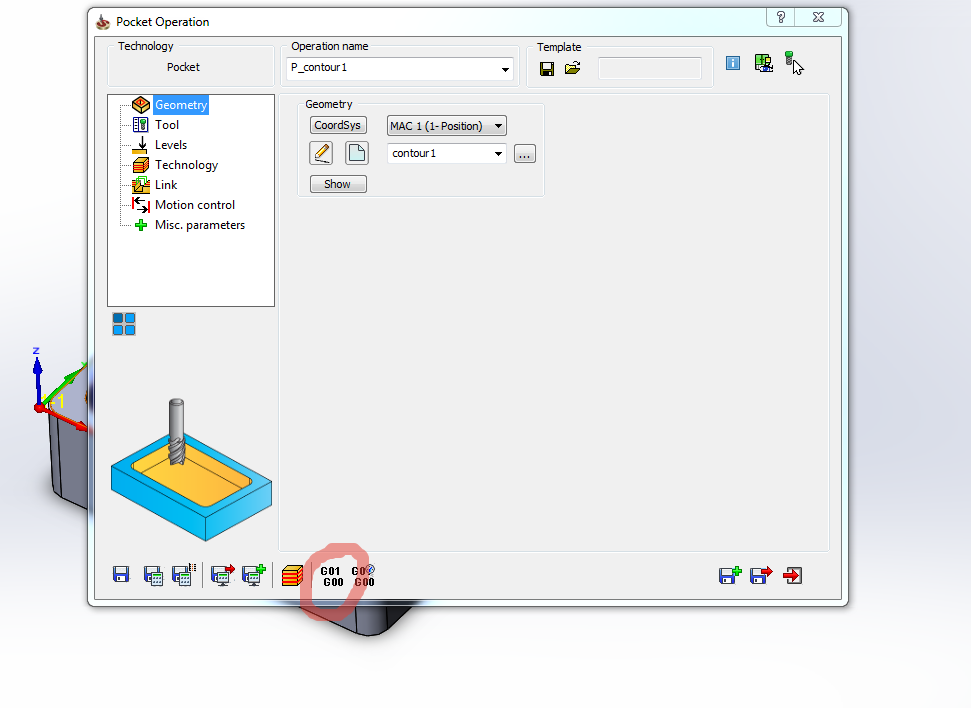Click the Technology layers icon in the tree
The width and height of the screenshot is (971, 708).
click(141, 165)
